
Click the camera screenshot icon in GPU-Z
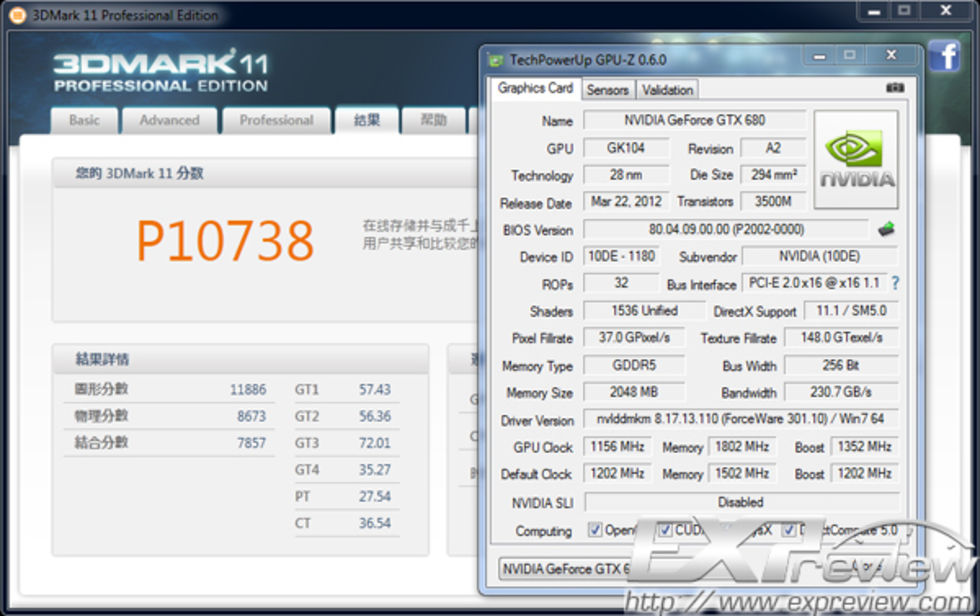pos(894,88)
